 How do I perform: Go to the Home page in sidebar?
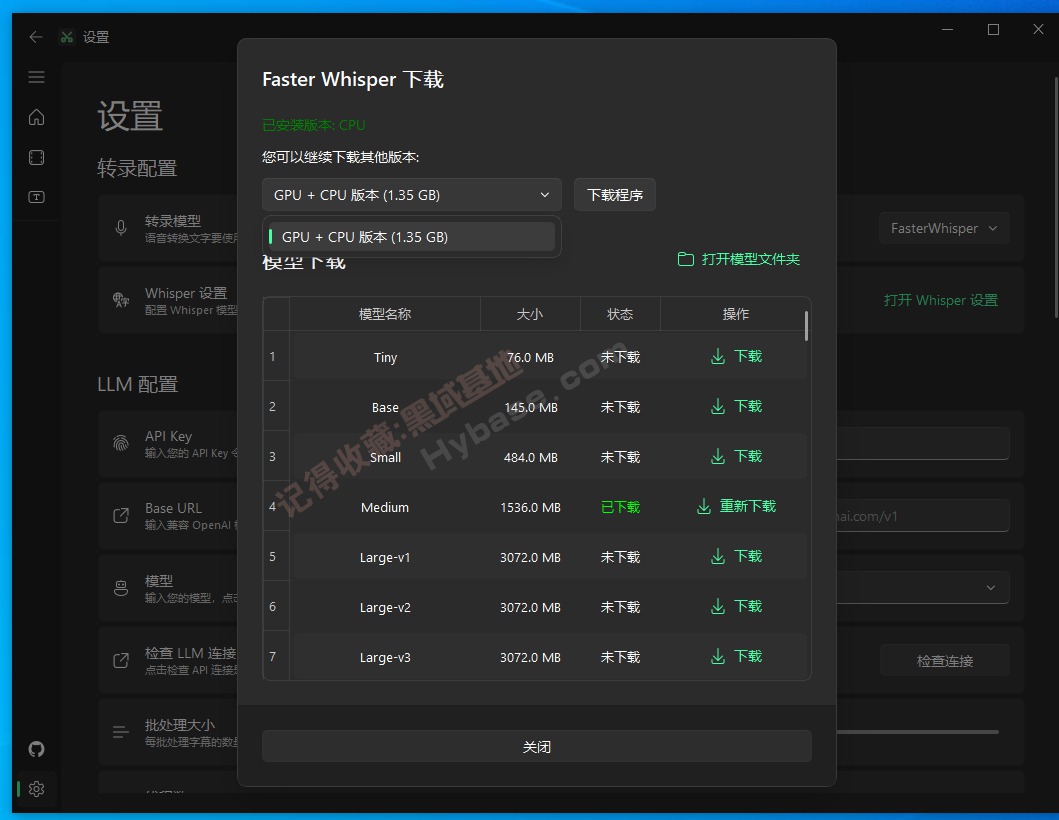[x=36, y=117]
